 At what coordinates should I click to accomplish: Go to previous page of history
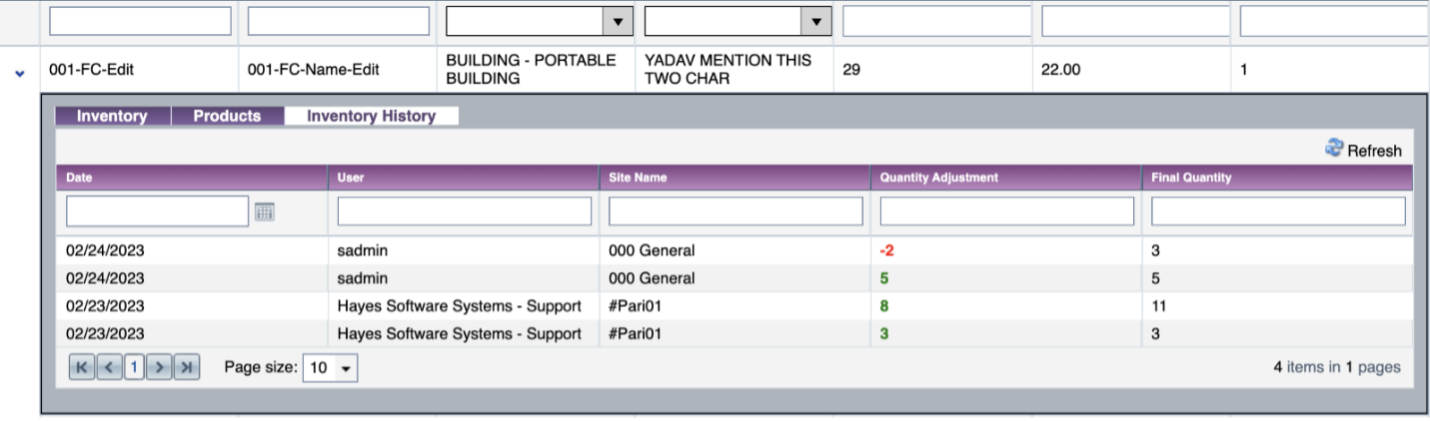tap(109, 368)
